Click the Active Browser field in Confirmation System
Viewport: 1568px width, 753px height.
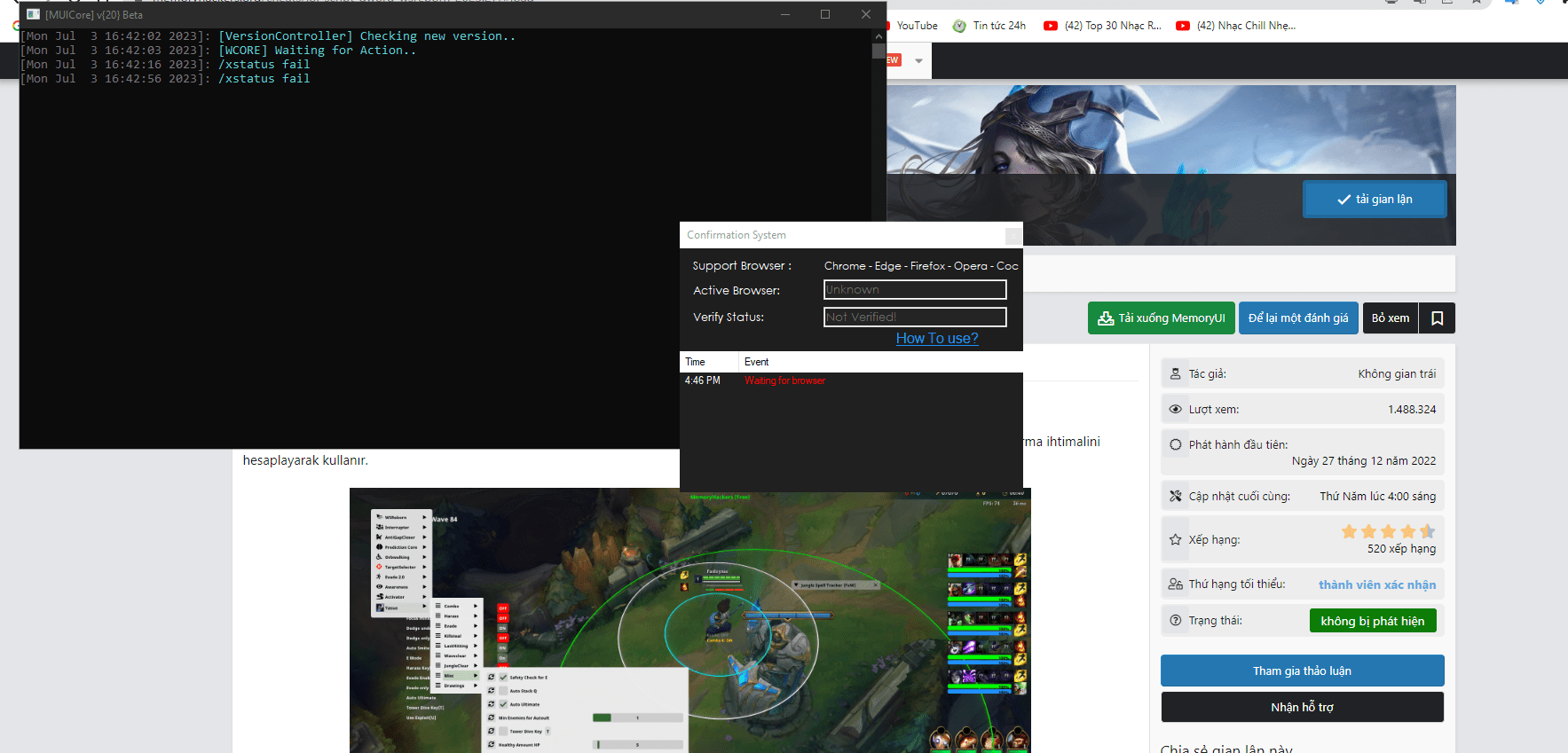915,290
